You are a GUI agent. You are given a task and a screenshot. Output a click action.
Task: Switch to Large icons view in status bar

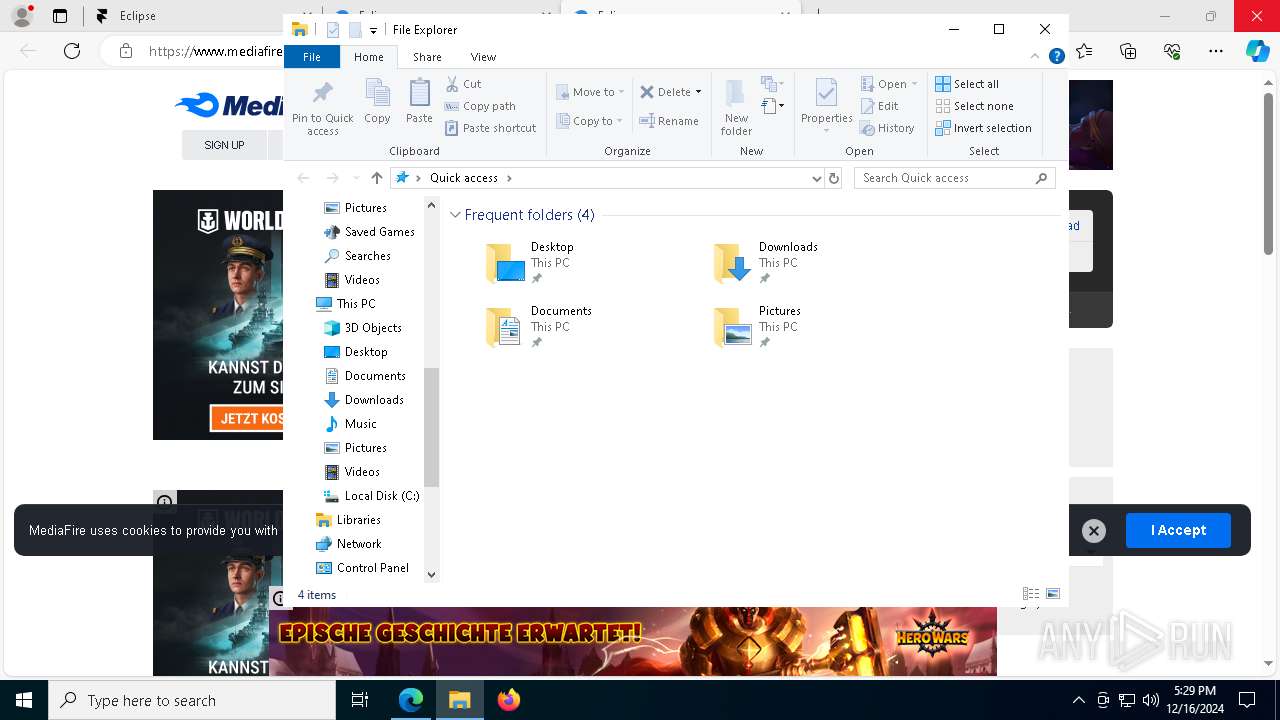[x=1052, y=594]
